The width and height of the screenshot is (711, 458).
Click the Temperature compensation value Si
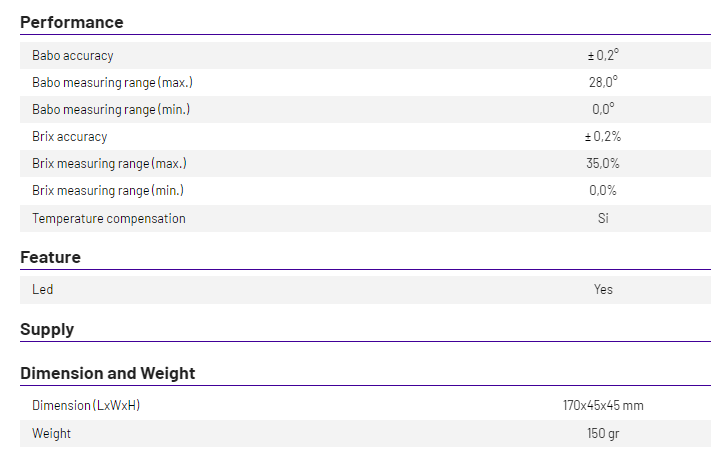pos(603,218)
